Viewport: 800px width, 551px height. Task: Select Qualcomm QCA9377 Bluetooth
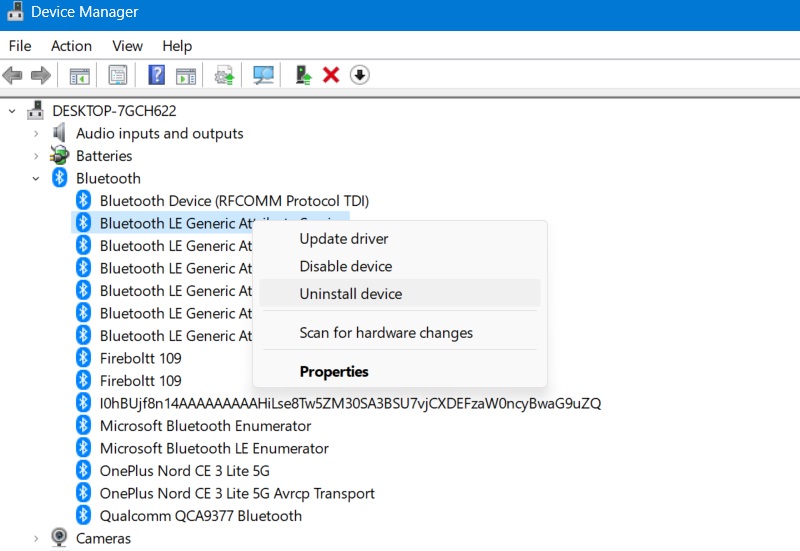[x=201, y=515]
